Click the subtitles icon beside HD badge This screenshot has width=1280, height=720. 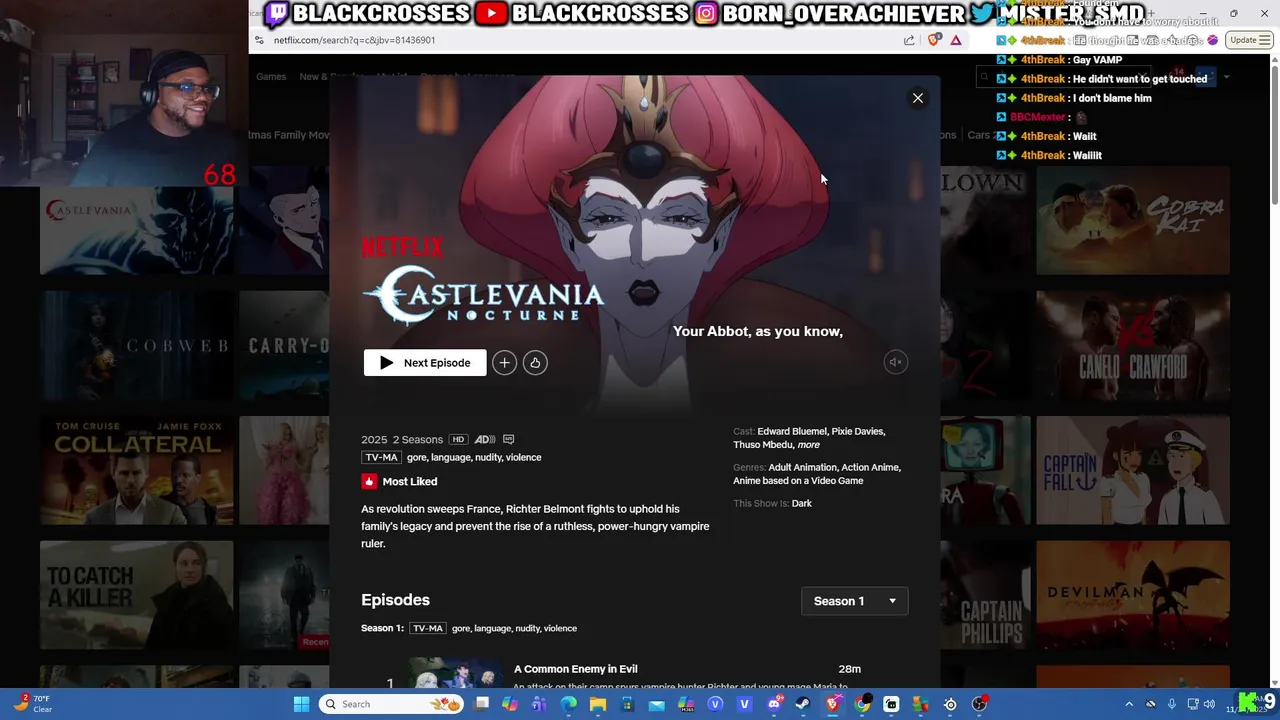[508, 439]
